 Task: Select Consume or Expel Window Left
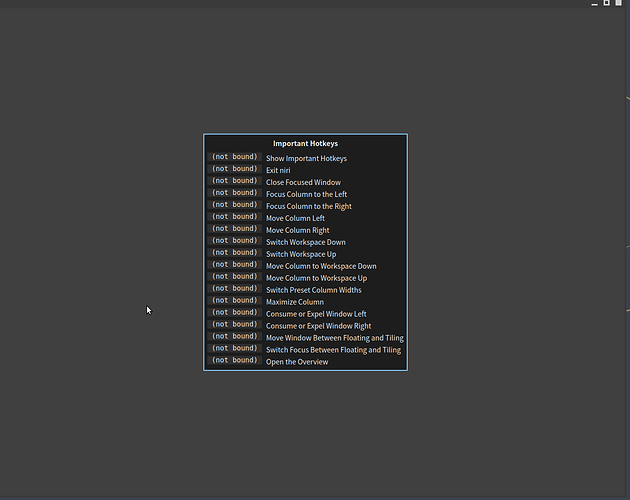point(316,314)
